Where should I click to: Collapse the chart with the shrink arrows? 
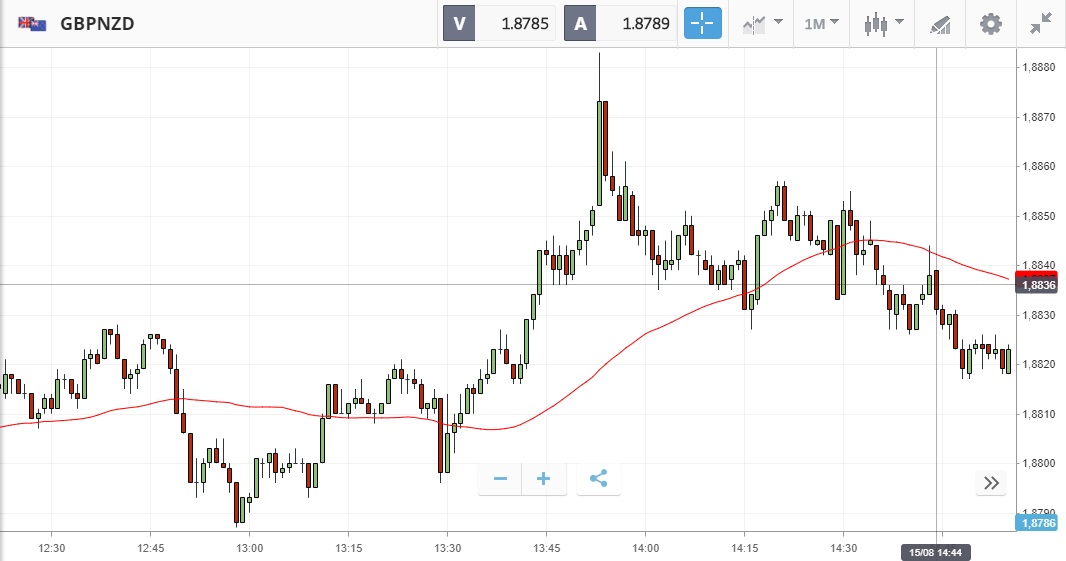(1041, 23)
